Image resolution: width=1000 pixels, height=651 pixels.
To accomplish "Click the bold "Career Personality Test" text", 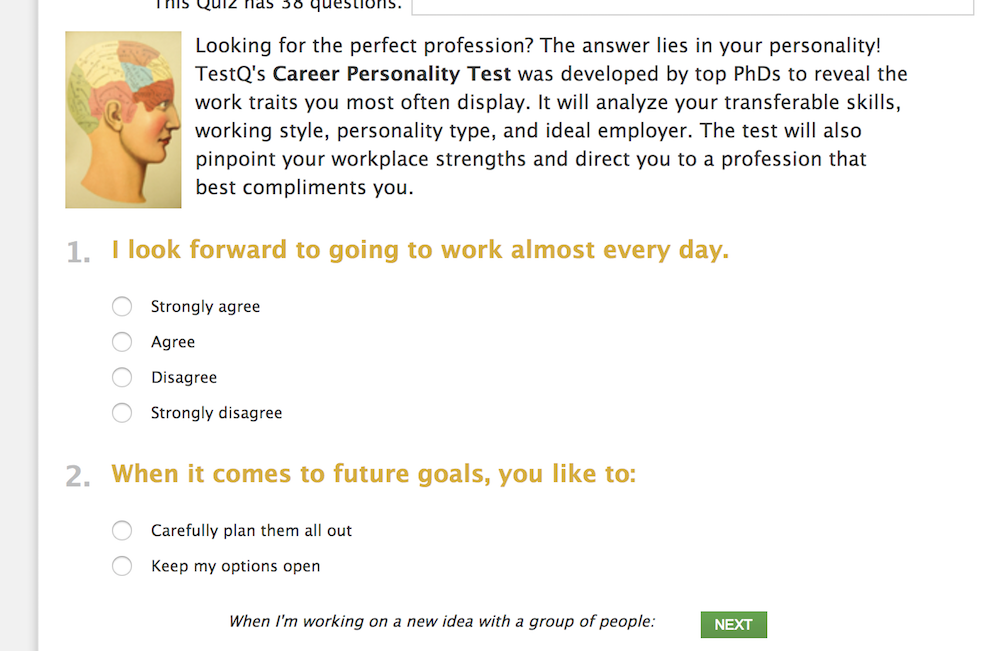I will 392,74.
